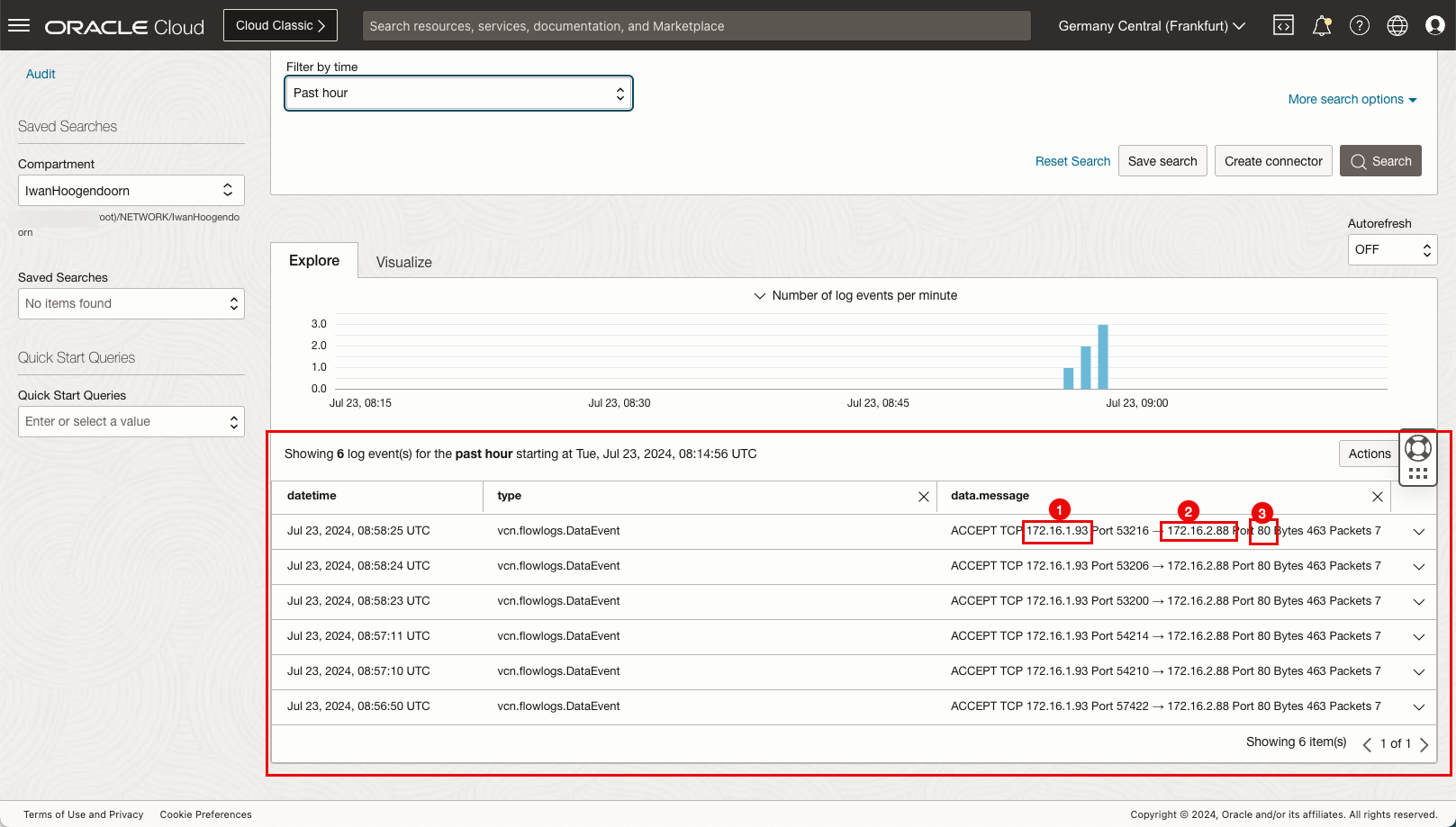The width and height of the screenshot is (1456, 827).
Task: Click the lifebuoy support widget
Action: click(x=1417, y=447)
